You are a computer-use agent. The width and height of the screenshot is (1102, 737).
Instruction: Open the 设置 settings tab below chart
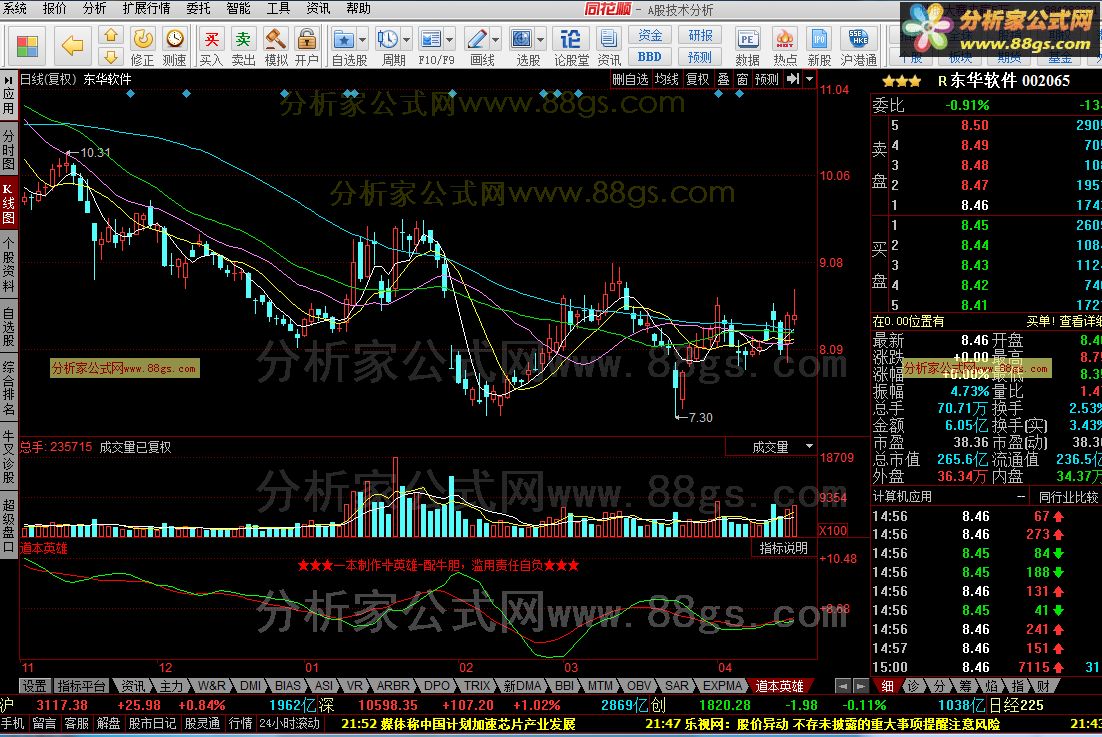click(34, 686)
